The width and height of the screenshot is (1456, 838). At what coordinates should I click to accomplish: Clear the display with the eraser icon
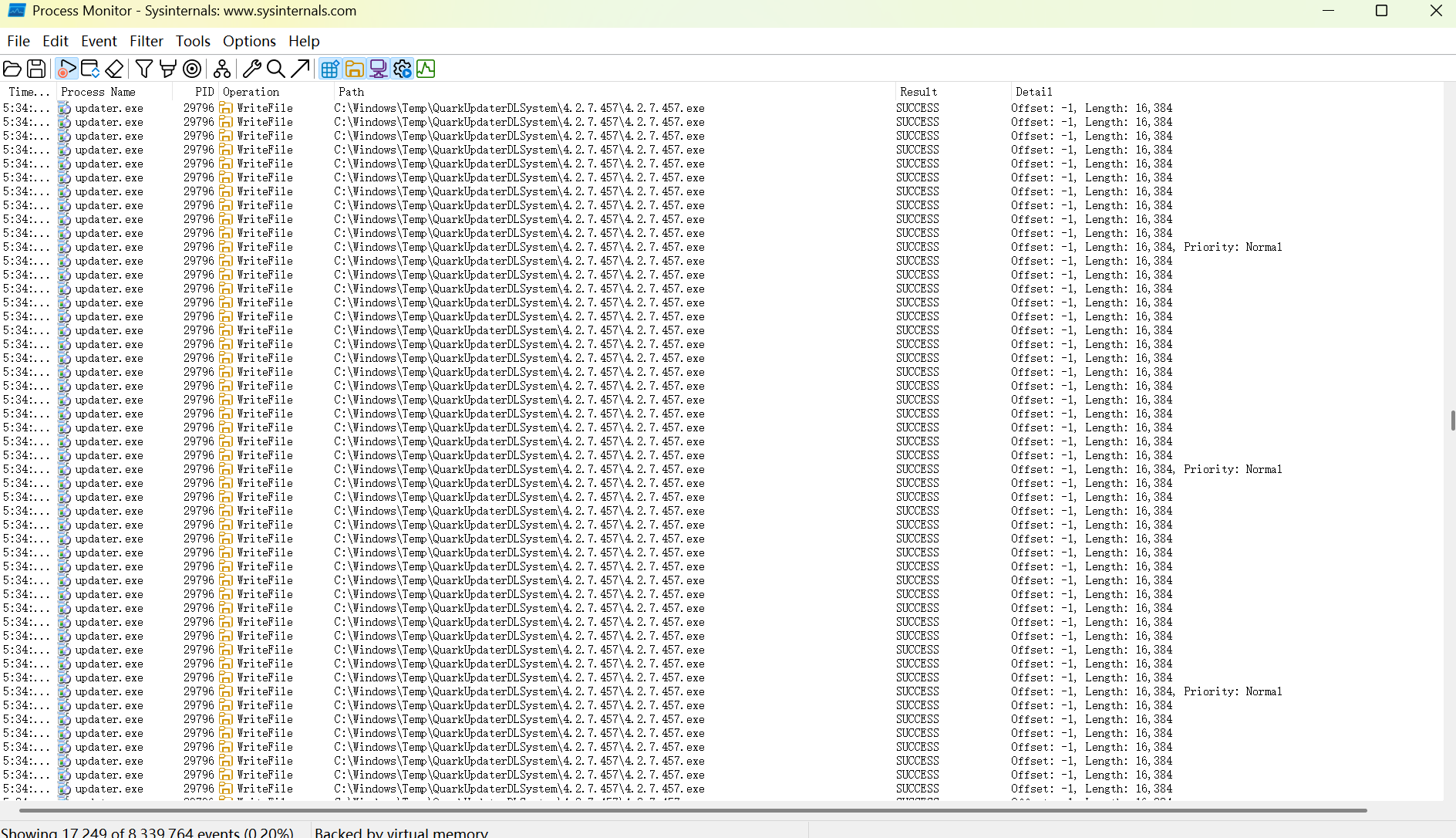tap(114, 69)
